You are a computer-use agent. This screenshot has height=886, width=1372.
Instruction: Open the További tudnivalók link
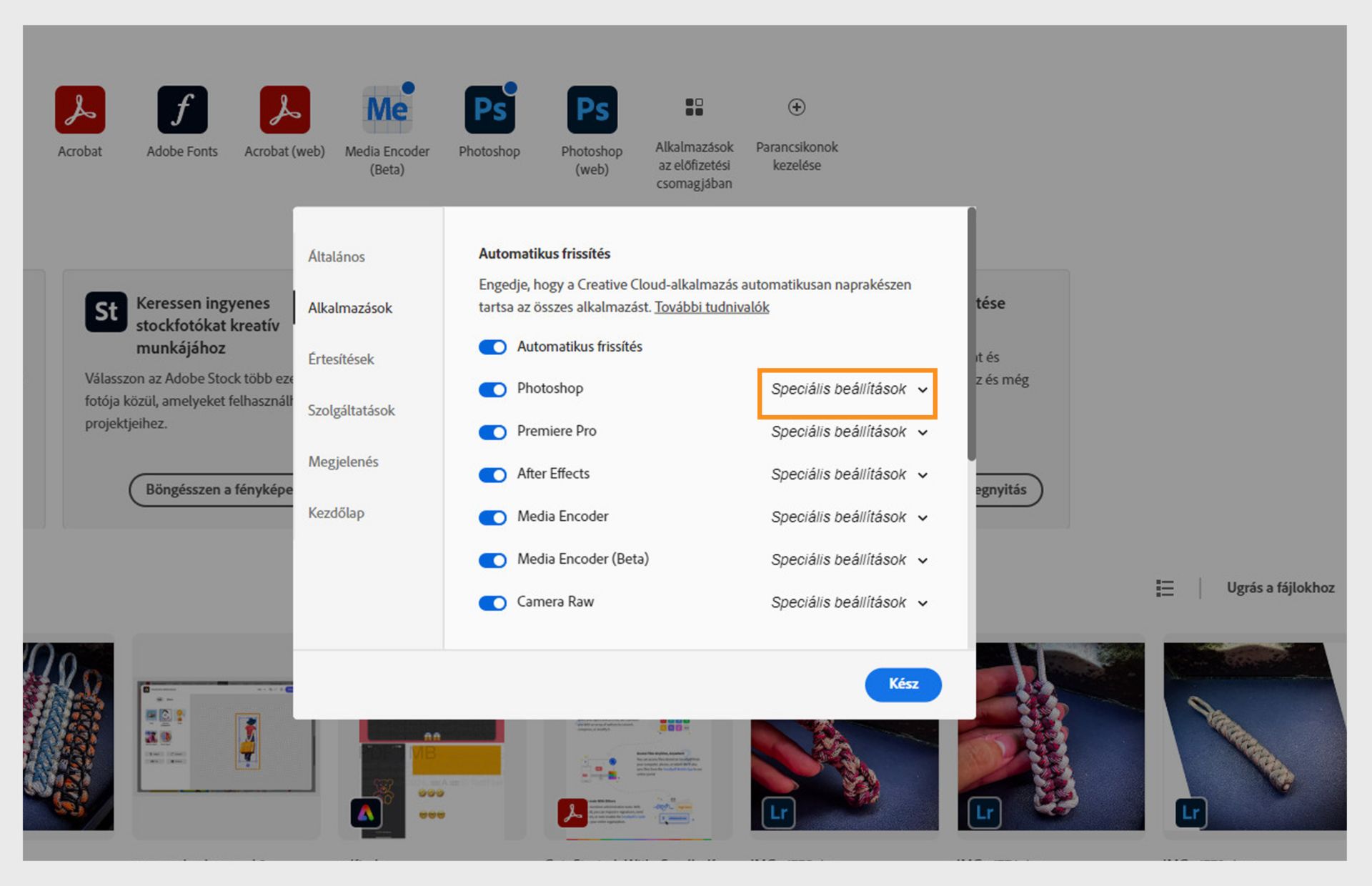point(712,307)
